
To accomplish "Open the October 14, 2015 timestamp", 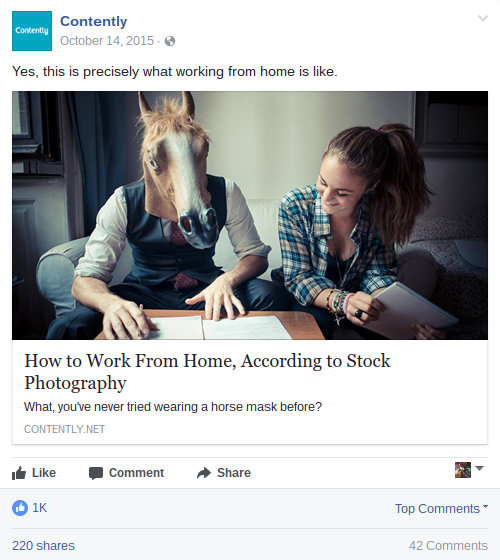I will (x=107, y=41).
